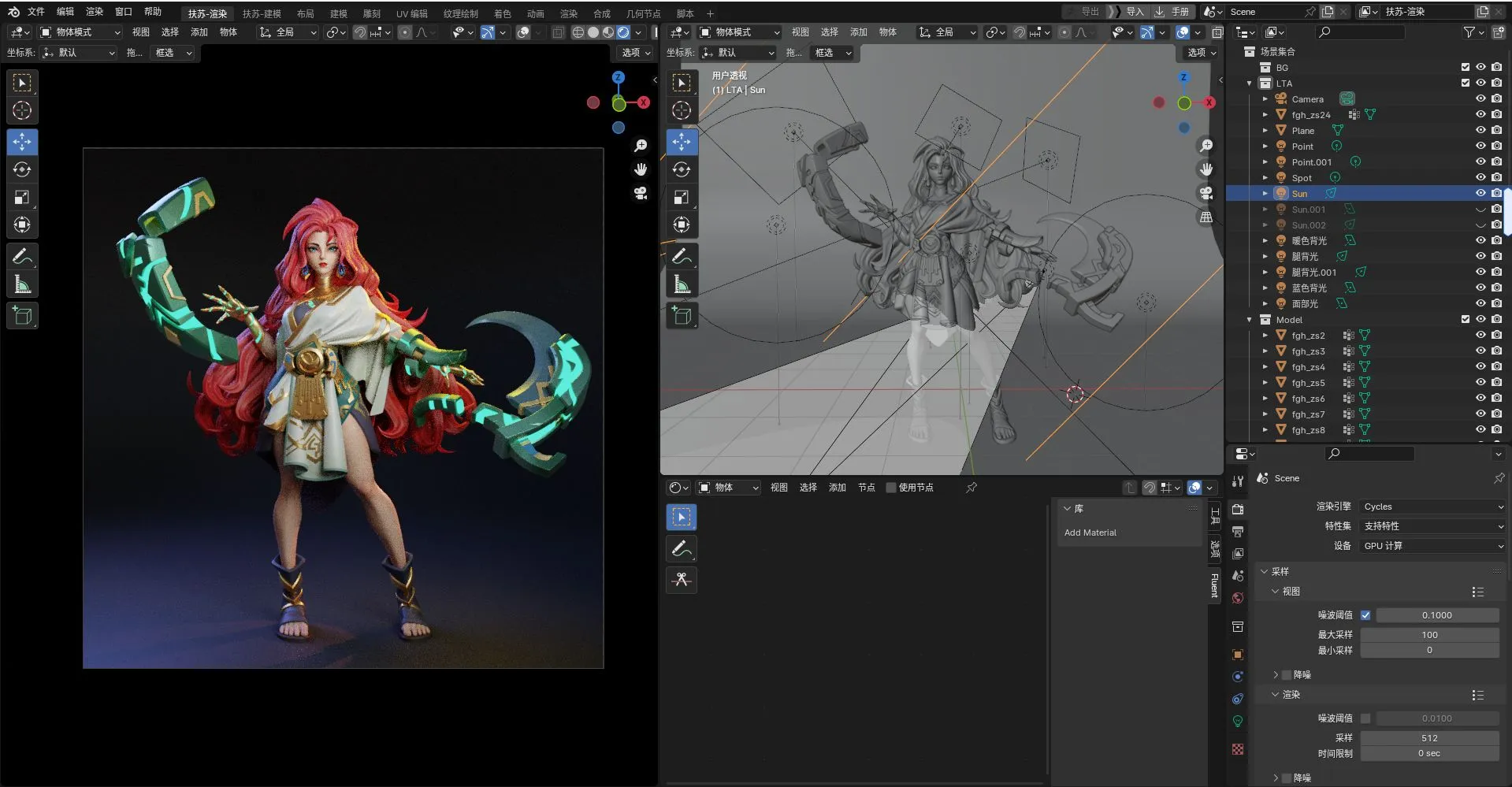
Task: Select the Rotate tool in left viewport
Action: pyautogui.click(x=22, y=170)
